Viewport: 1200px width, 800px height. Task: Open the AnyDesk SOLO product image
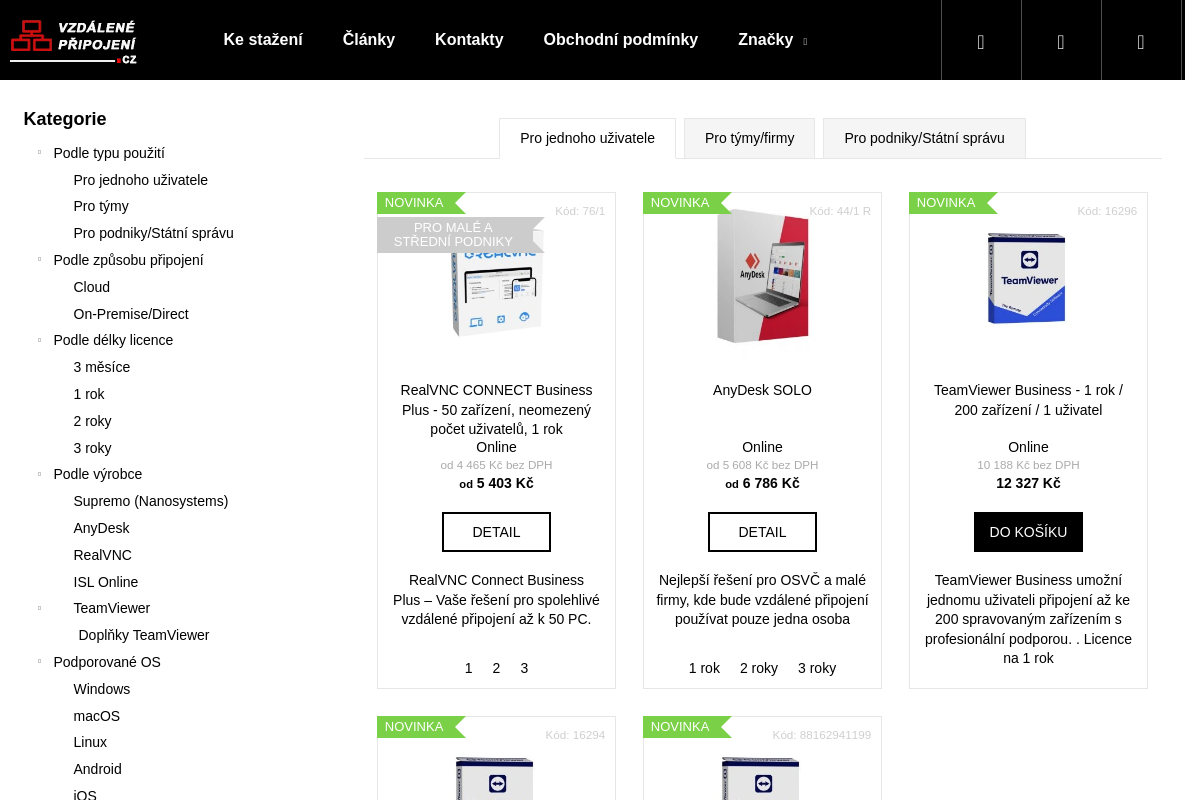[763, 277]
